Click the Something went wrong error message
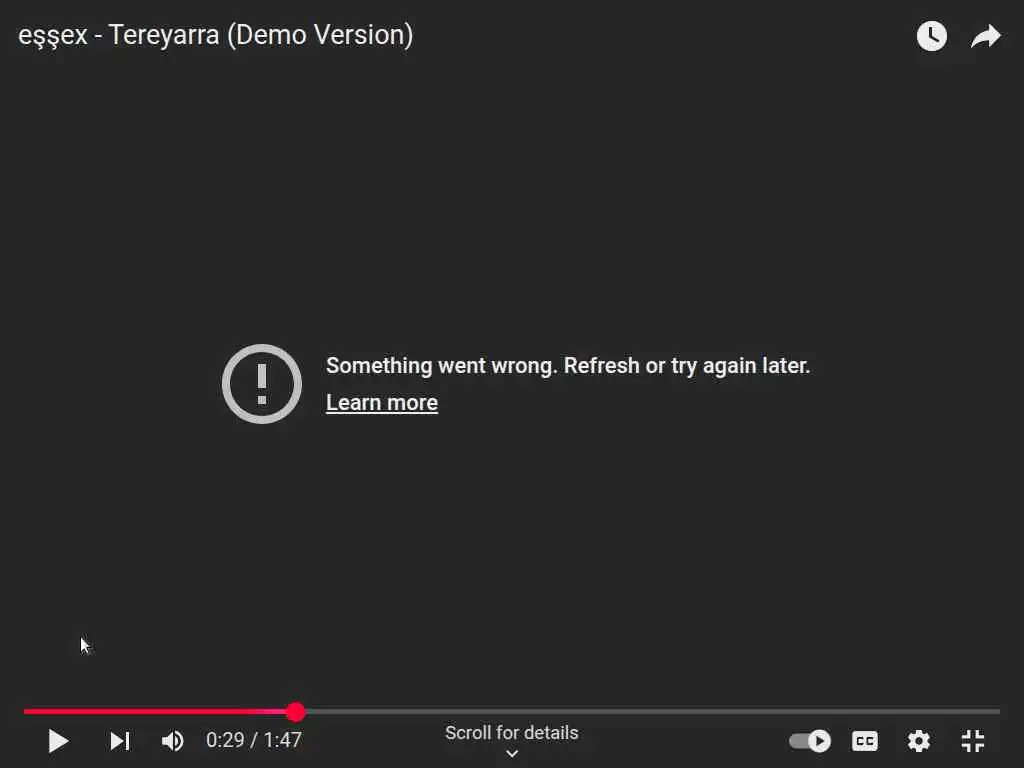Screen dimensions: 1024x768 pos(568,366)
